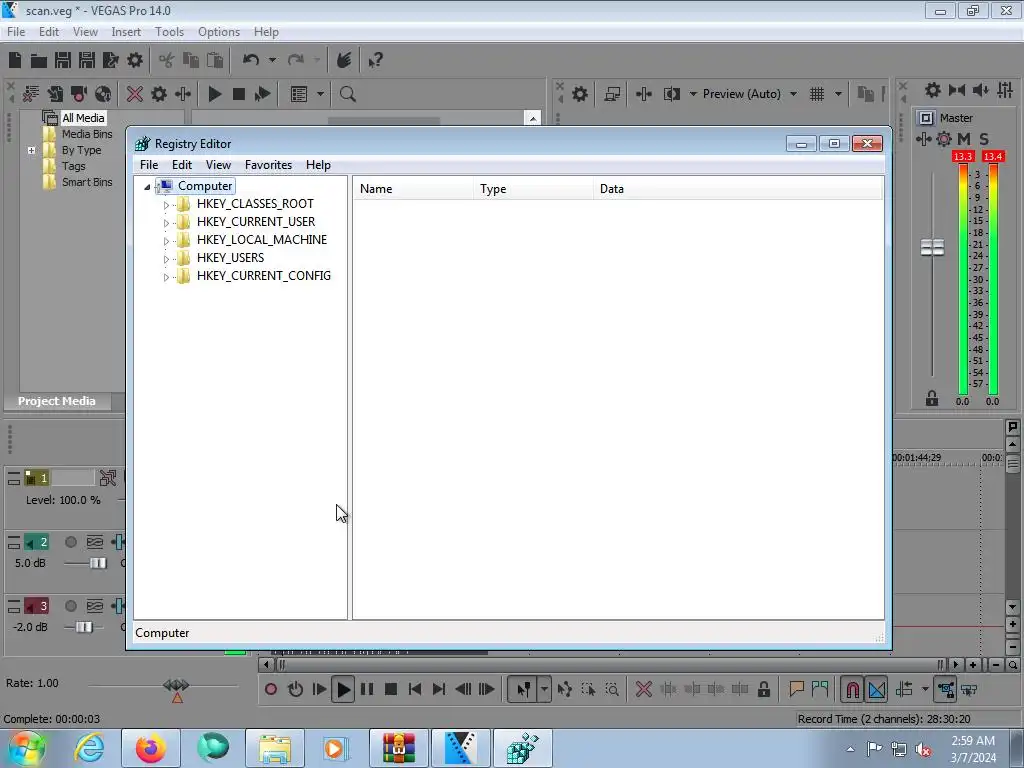1024x768 pixels.
Task: Click track 3 Arm for Record button
Action: pos(71,606)
